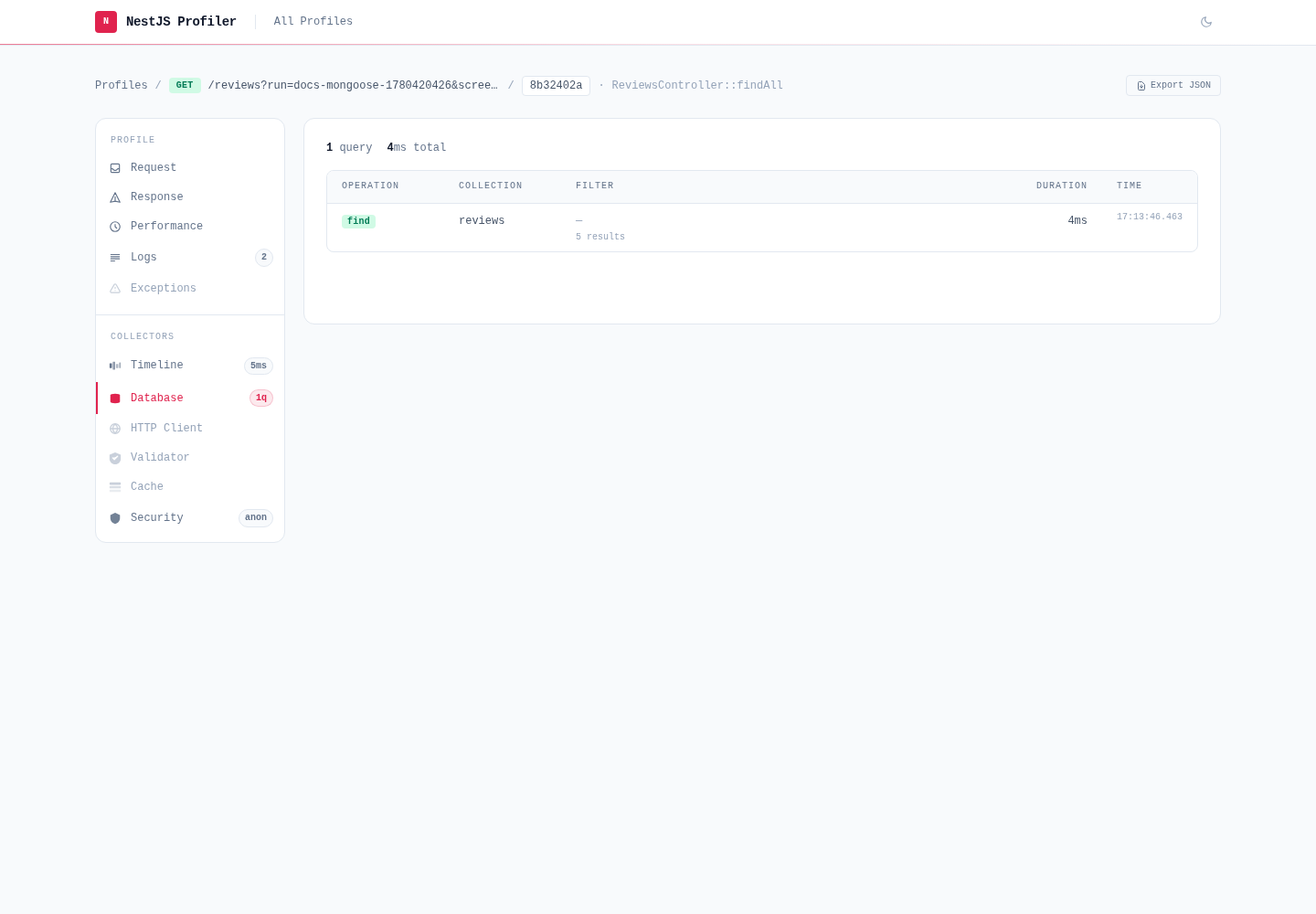Click the Profiles breadcrumb link

click(x=122, y=86)
